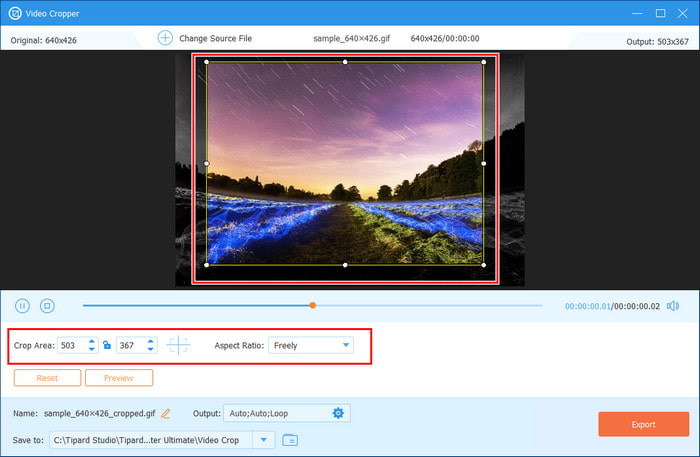Click the top-right crop corner handle
The width and height of the screenshot is (700, 457).
coord(484,62)
